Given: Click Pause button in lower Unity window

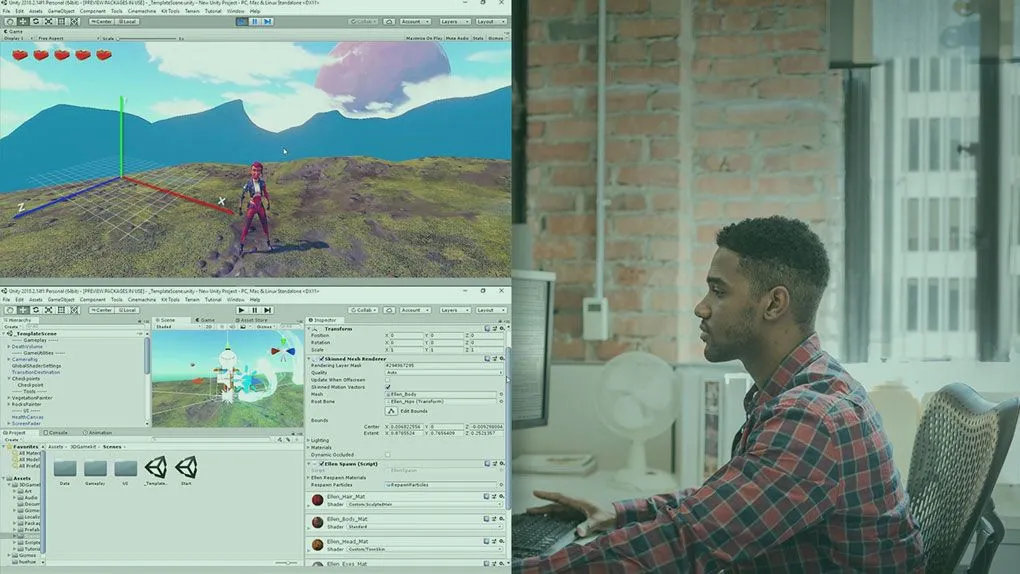Looking at the screenshot, I should coord(254,310).
